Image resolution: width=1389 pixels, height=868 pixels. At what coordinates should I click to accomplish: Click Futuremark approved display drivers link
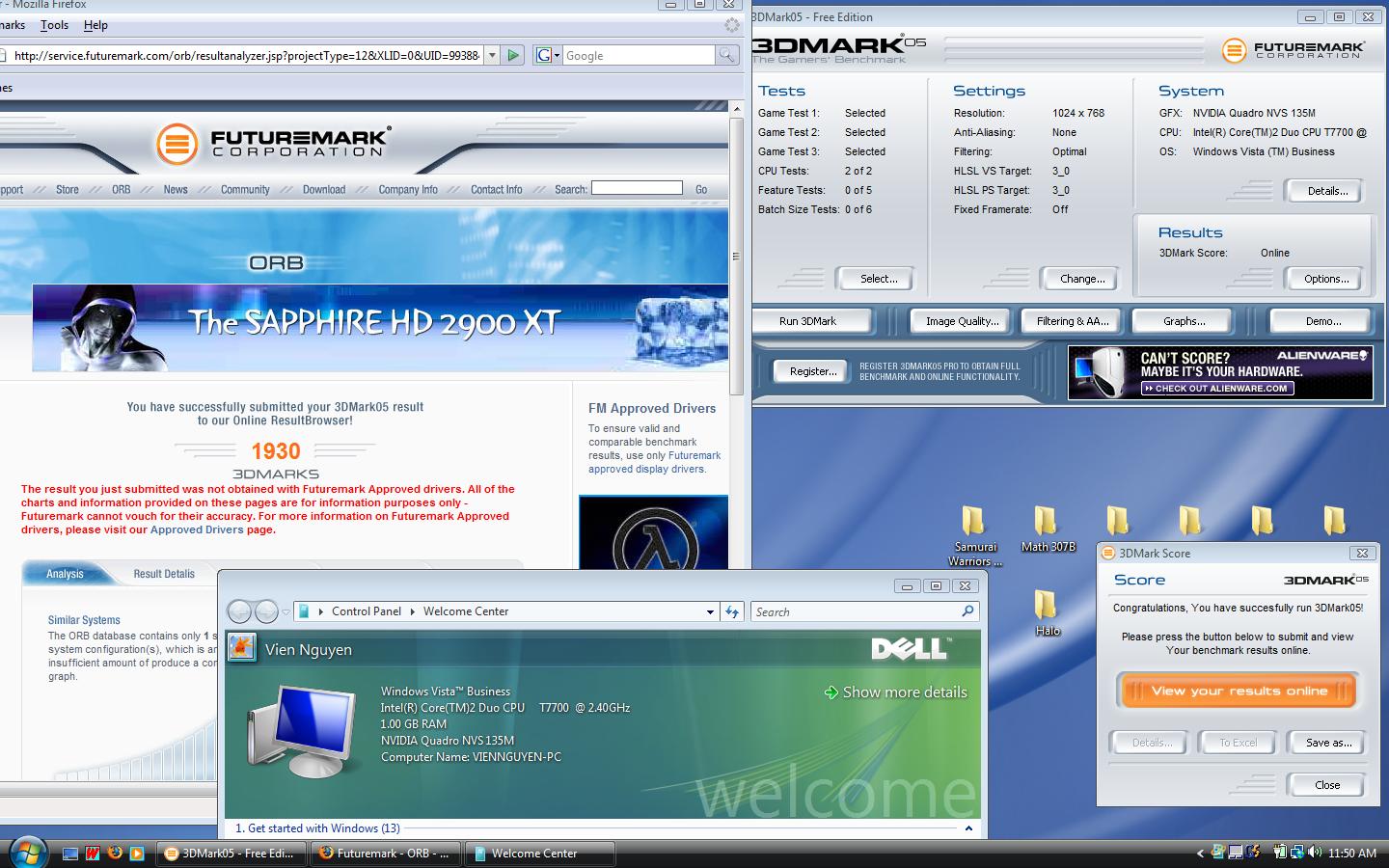click(656, 462)
